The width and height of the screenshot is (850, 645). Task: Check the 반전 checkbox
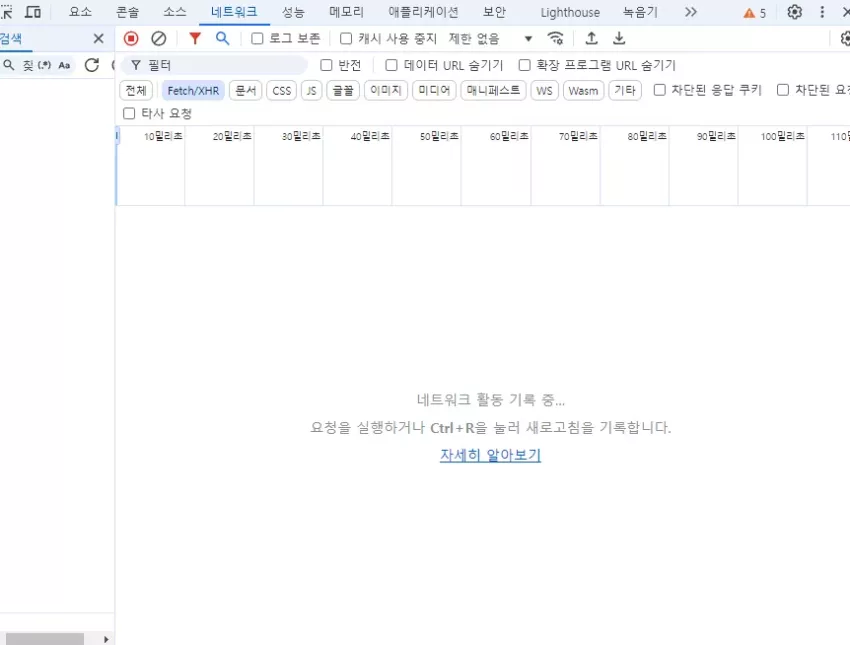click(x=326, y=65)
